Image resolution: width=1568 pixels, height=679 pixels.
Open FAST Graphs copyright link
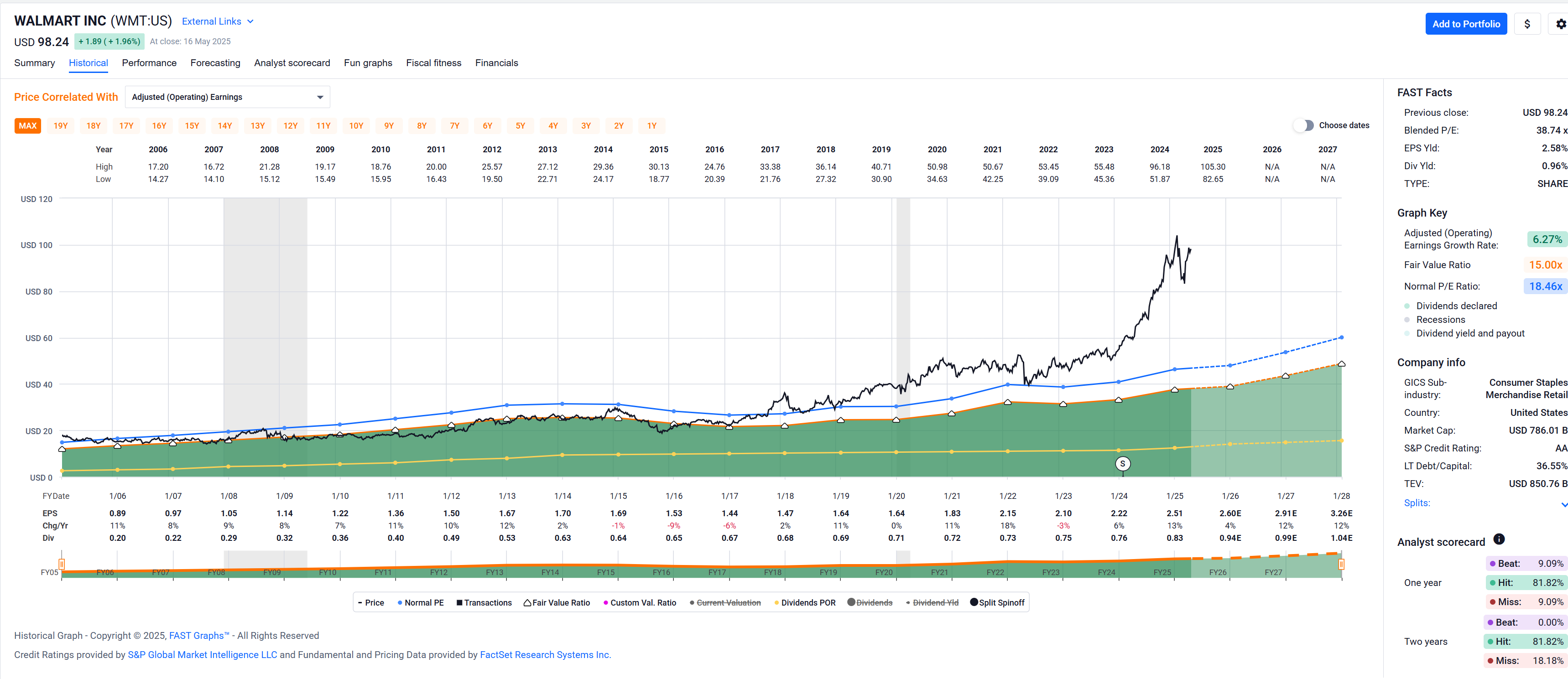pos(199,636)
